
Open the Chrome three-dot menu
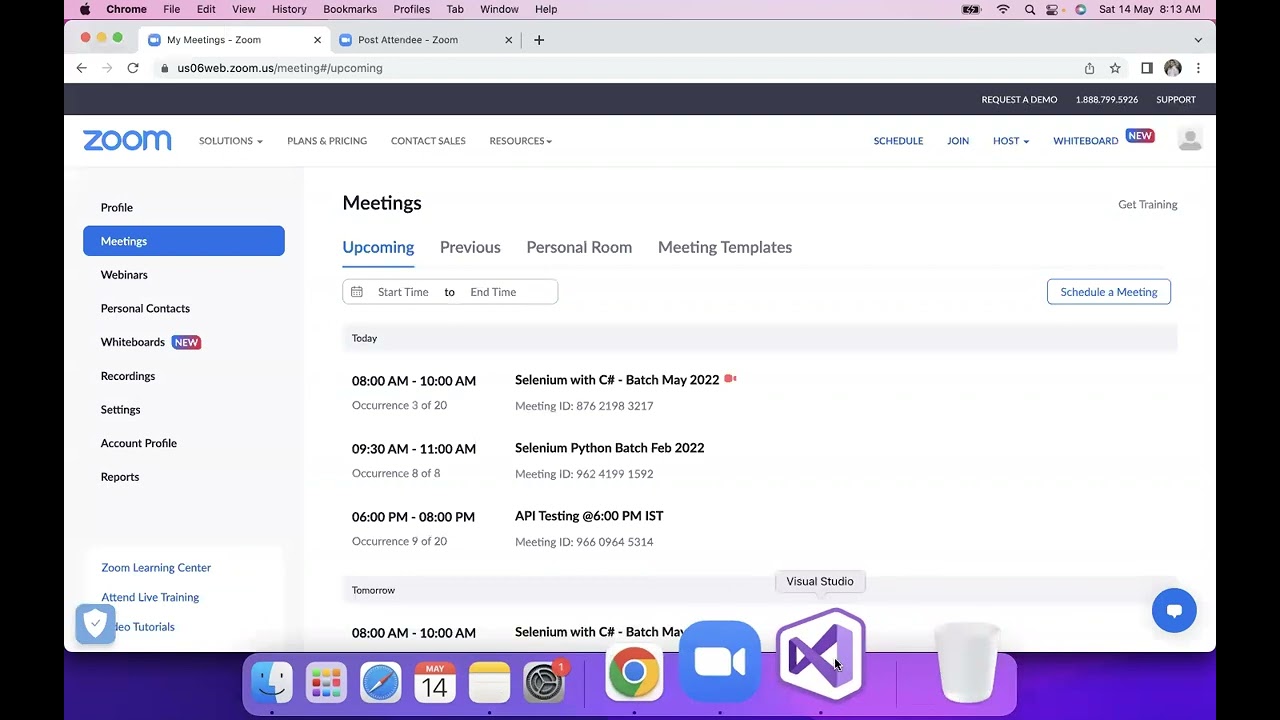click(x=1198, y=68)
